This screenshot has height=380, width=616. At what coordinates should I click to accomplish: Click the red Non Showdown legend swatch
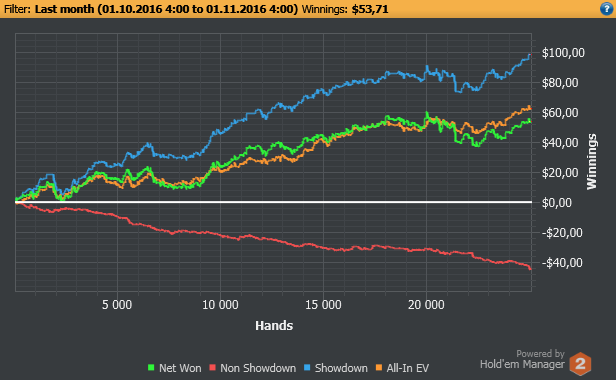[213, 368]
